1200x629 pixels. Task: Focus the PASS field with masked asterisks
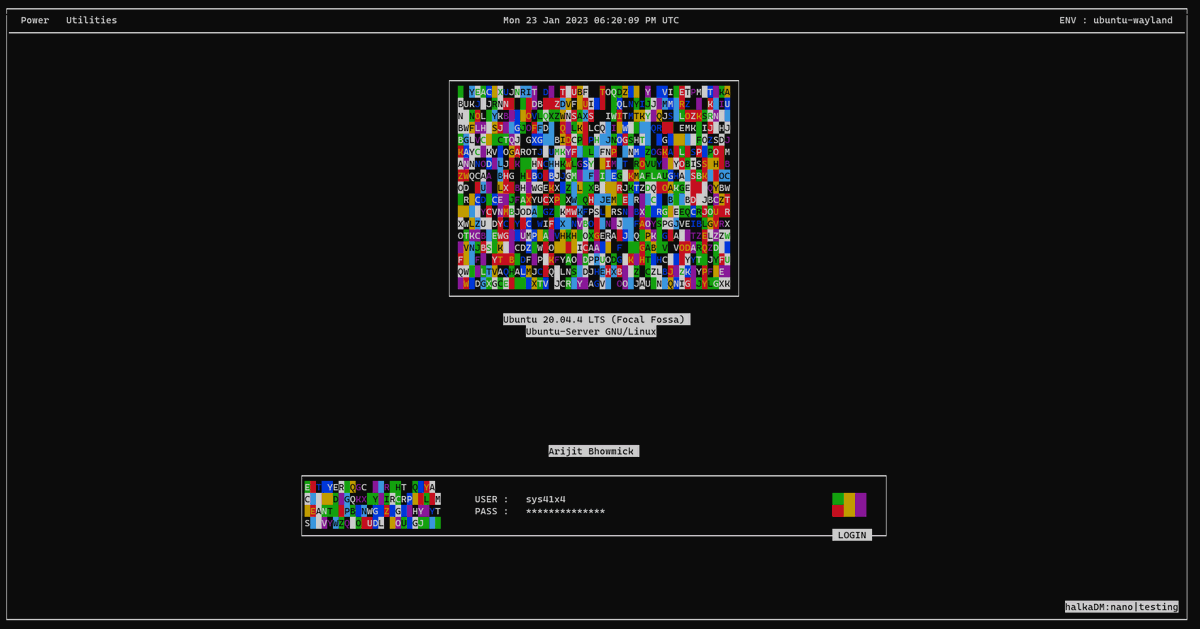pyautogui.click(x=565, y=511)
